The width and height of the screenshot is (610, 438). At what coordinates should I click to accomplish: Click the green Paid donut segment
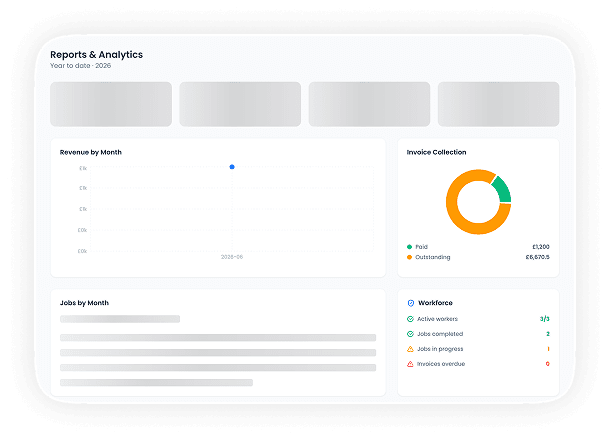point(502,189)
